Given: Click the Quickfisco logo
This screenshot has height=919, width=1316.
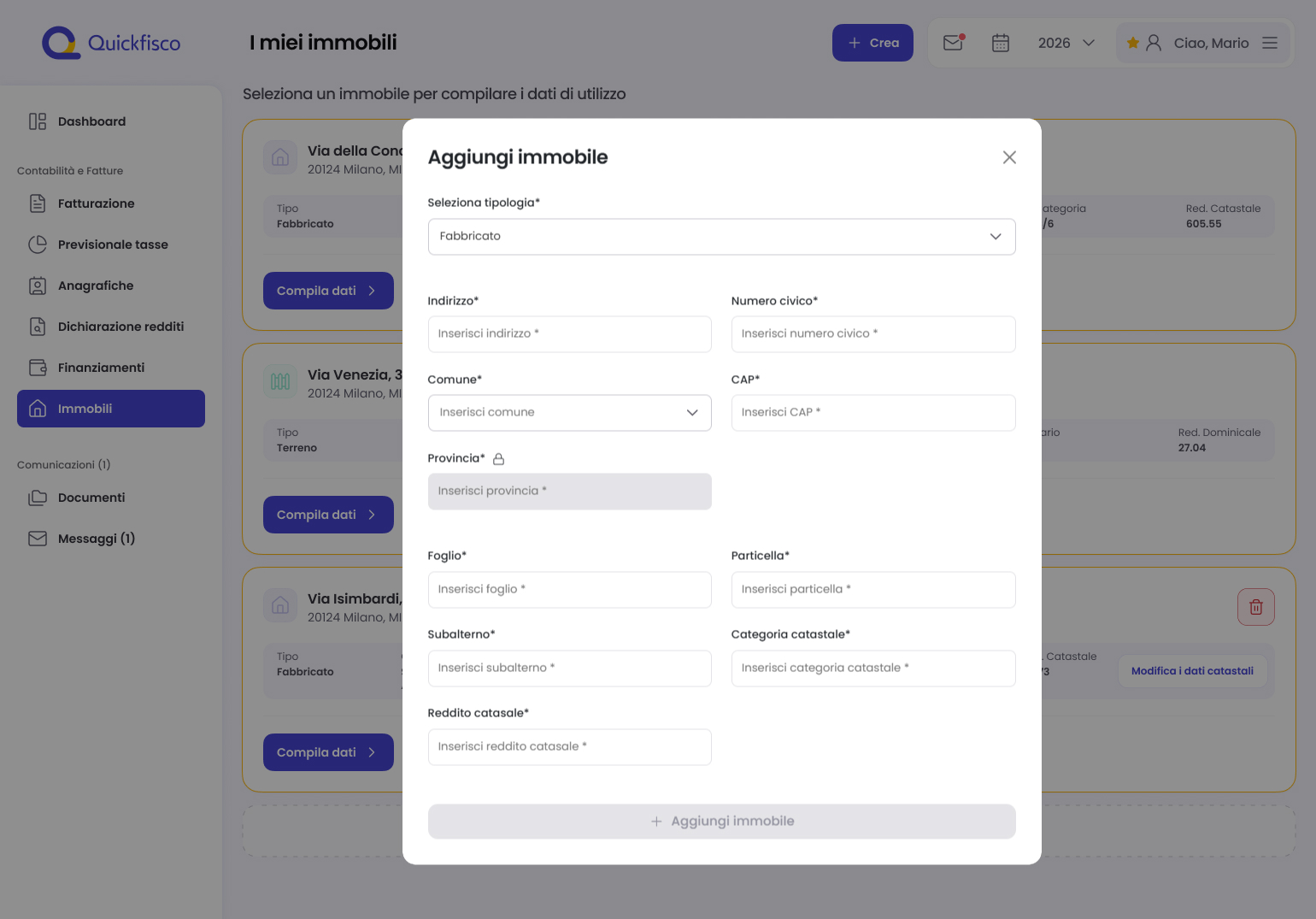Looking at the screenshot, I should pos(112,43).
